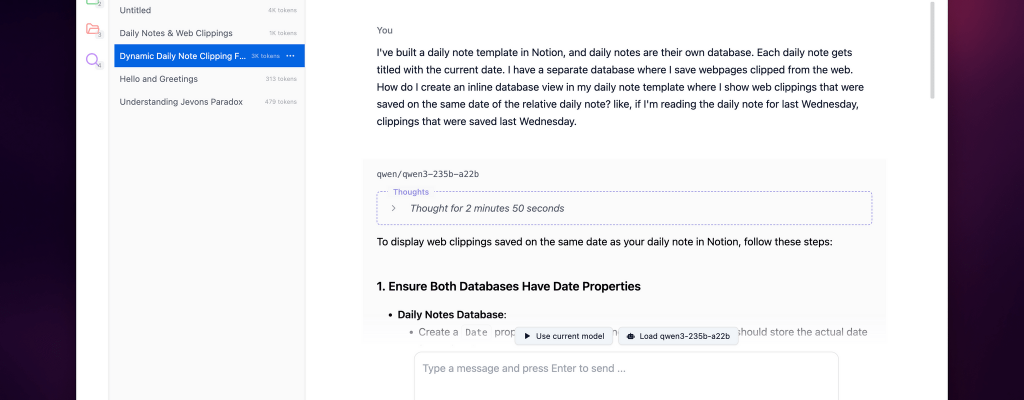Open the purple search sidebar icon
The image size is (1024, 400).
[x=93, y=60]
